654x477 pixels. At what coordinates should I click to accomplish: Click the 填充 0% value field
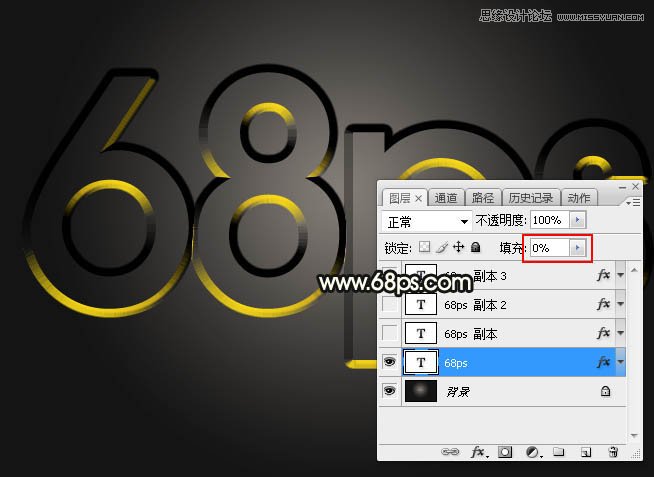550,248
